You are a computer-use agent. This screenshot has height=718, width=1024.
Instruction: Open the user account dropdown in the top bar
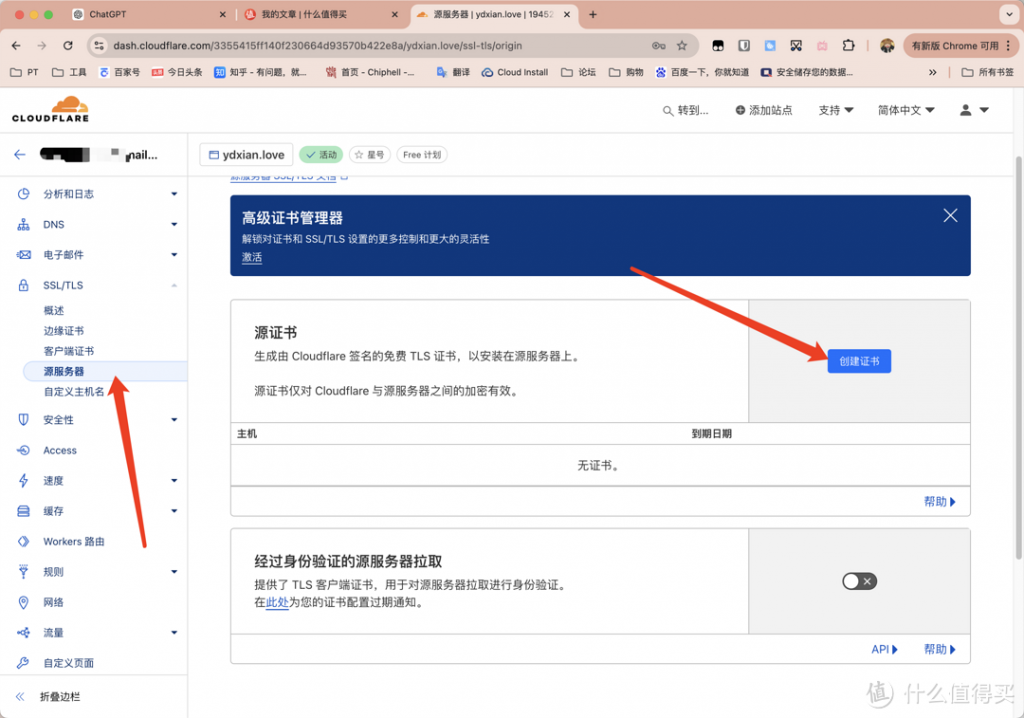971,110
